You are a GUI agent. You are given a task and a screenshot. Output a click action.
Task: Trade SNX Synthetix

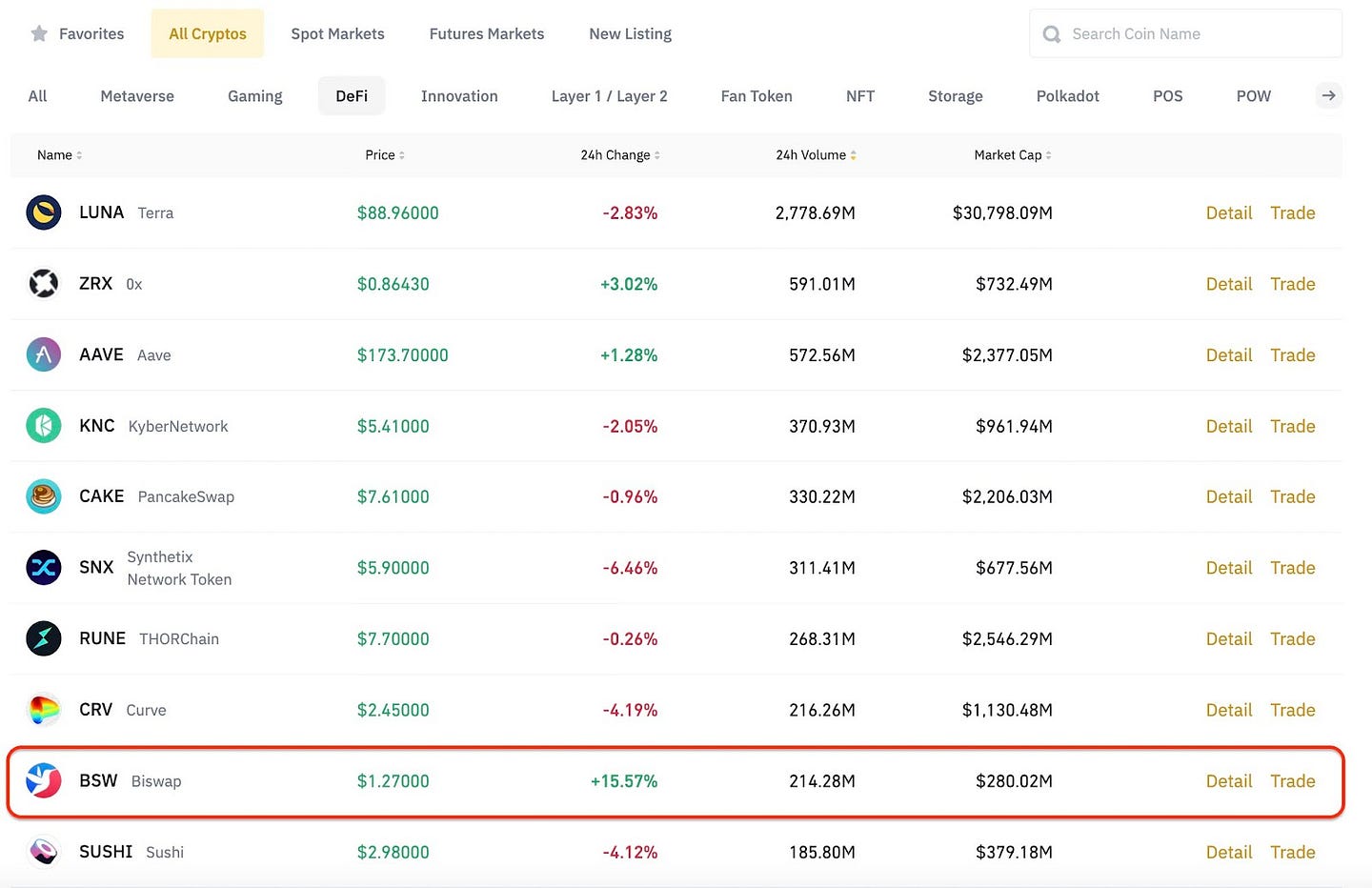1293,568
